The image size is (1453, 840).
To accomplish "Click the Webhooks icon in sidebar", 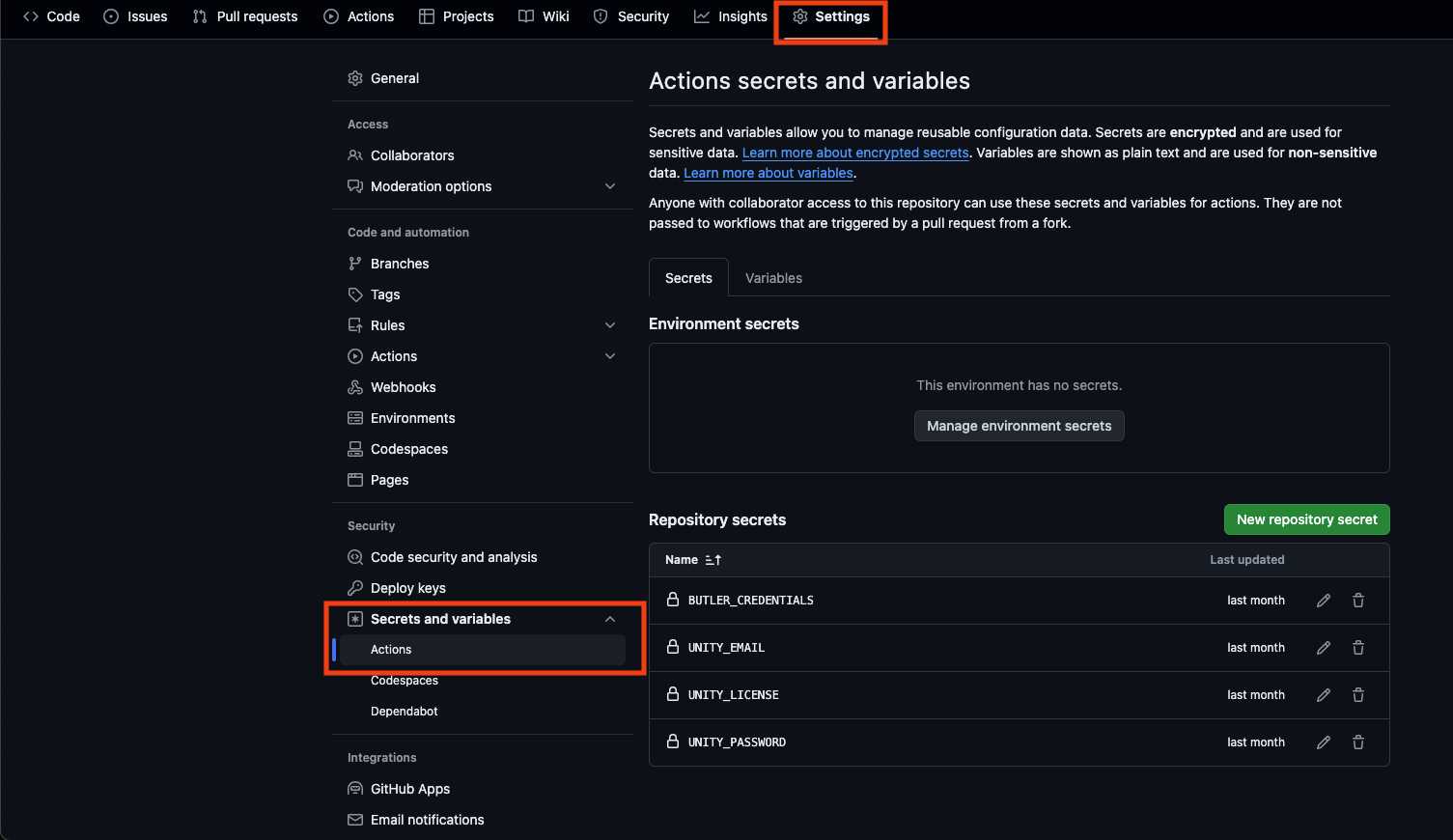I will tap(355, 387).
